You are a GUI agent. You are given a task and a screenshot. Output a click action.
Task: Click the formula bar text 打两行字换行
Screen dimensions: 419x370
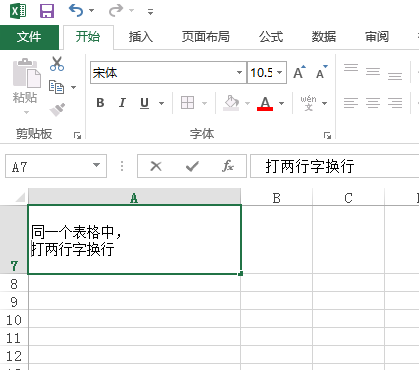[x=310, y=166]
